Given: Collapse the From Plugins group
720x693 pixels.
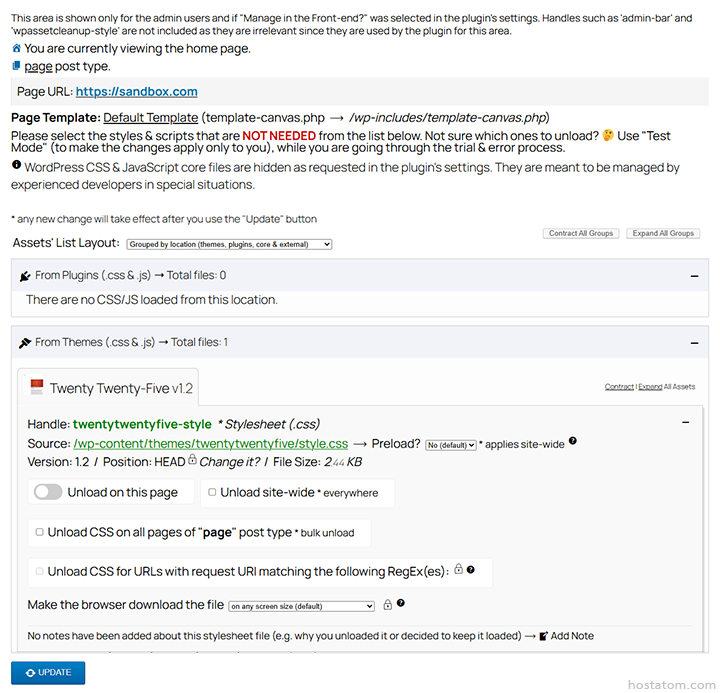Looking at the screenshot, I should coord(694,275).
